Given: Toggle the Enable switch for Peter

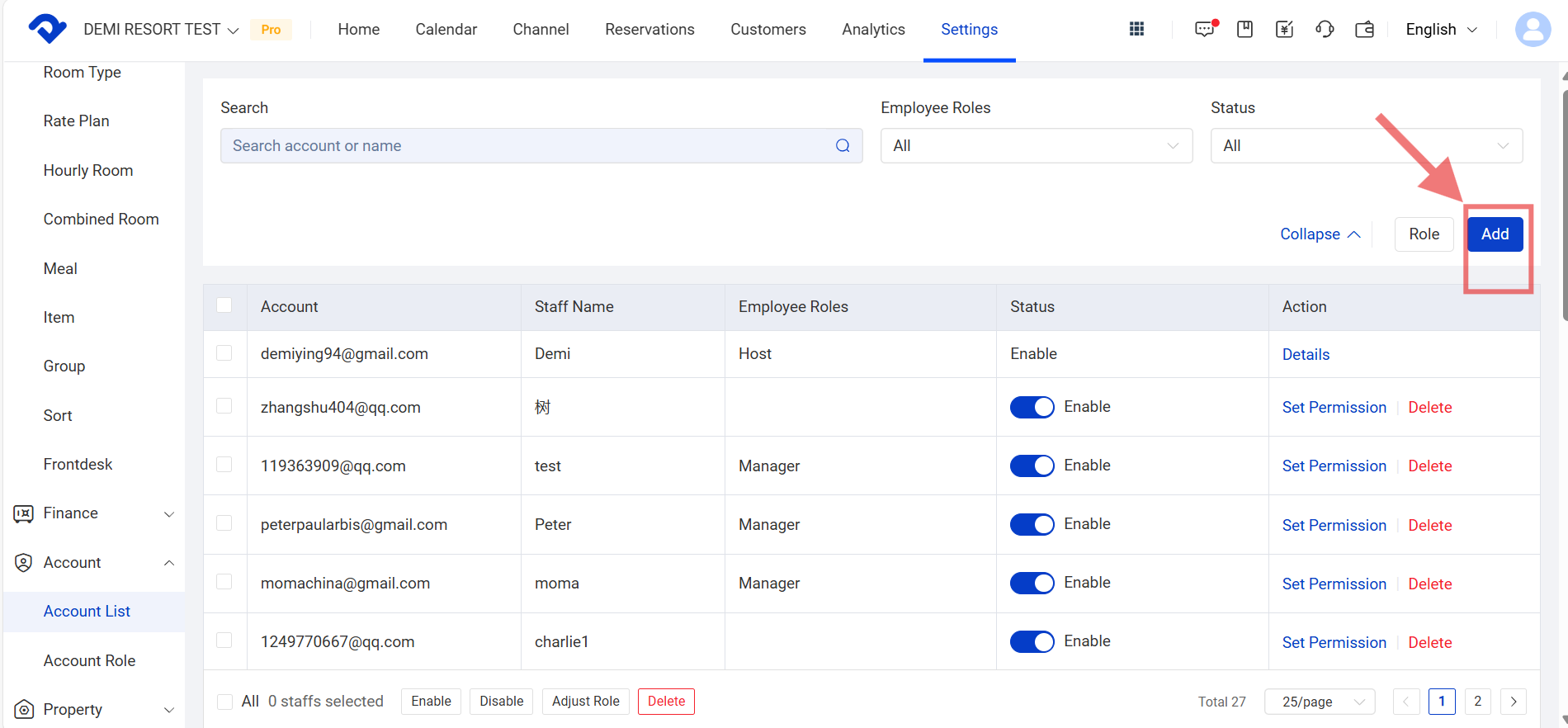Looking at the screenshot, I should [x=1032, y=525].
